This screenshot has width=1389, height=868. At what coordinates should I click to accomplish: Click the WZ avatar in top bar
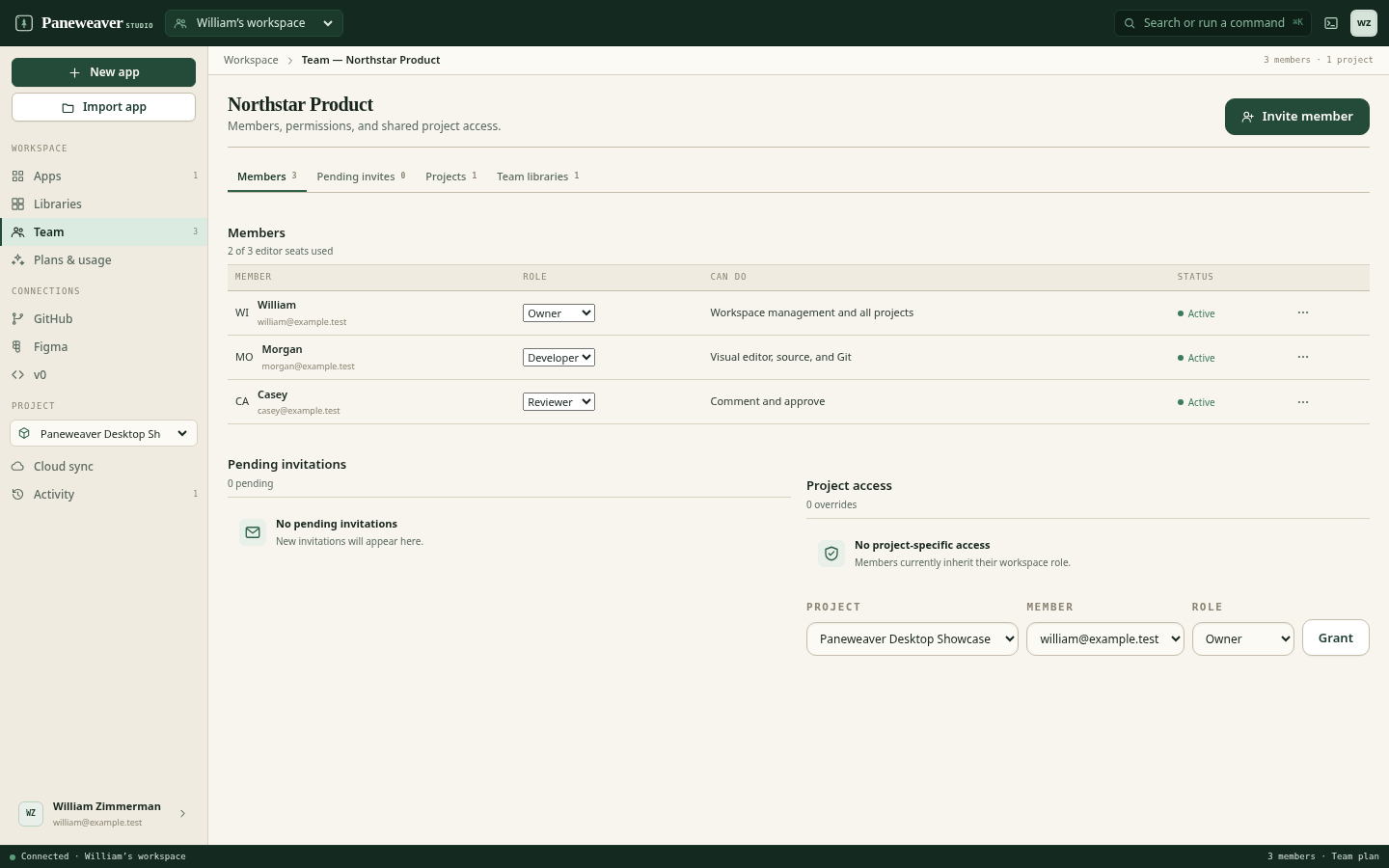pyautogui.click(x=1364, y=23)
